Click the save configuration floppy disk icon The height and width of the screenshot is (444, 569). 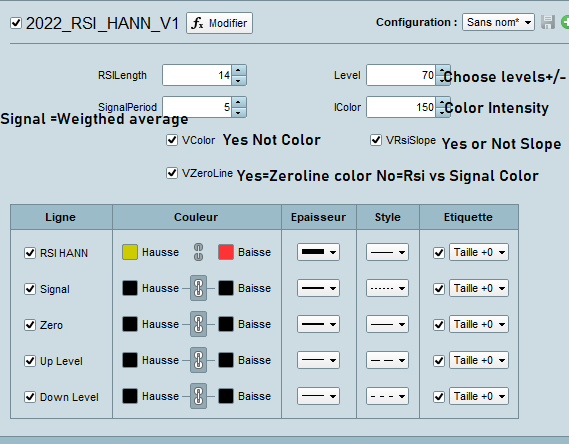pyautogui.click(x=548, y=22)
